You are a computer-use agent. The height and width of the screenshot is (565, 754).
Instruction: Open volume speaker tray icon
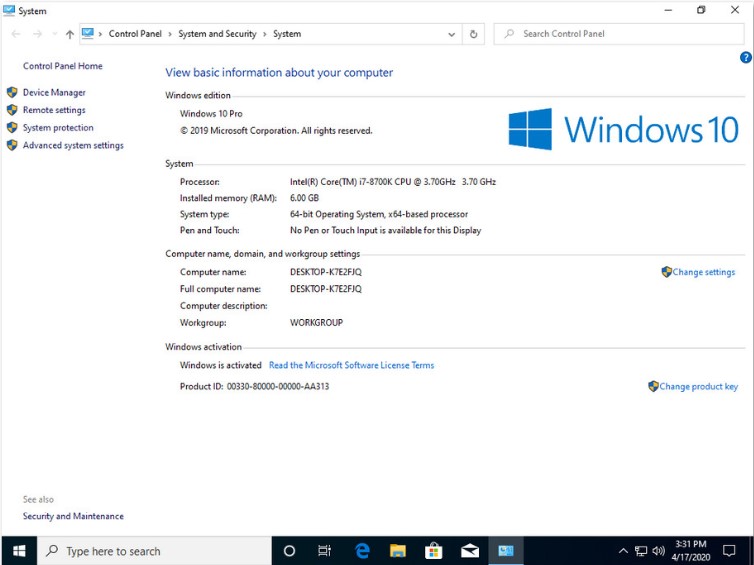pyautogui.click(x=658, y=551)
